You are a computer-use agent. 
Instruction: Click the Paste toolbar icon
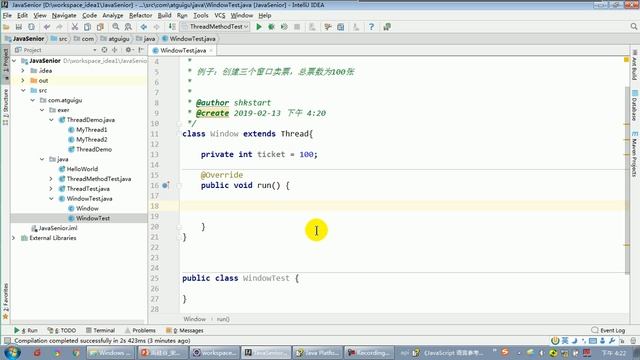(100, 27)
